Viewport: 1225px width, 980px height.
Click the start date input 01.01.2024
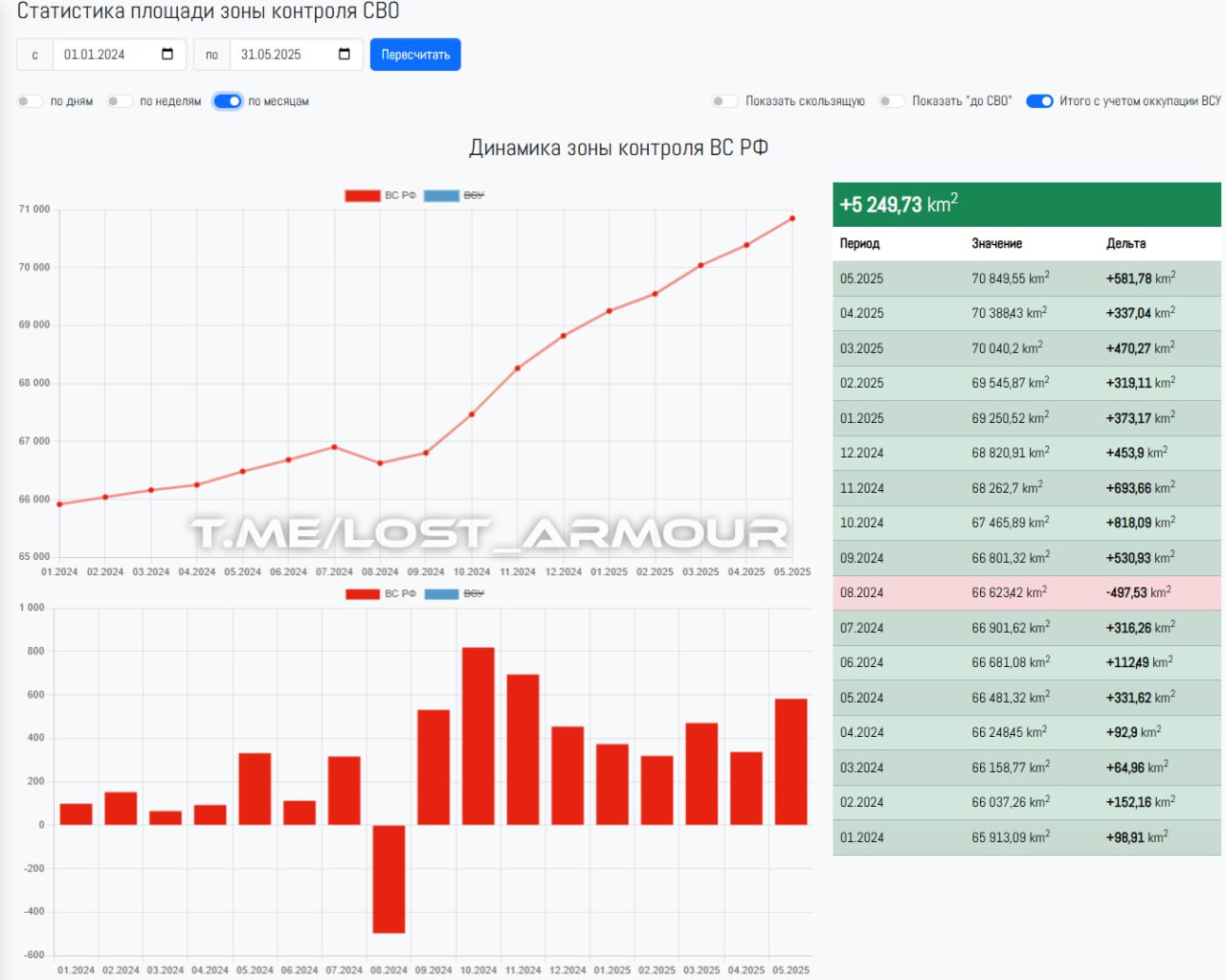(x=105, y=55)
